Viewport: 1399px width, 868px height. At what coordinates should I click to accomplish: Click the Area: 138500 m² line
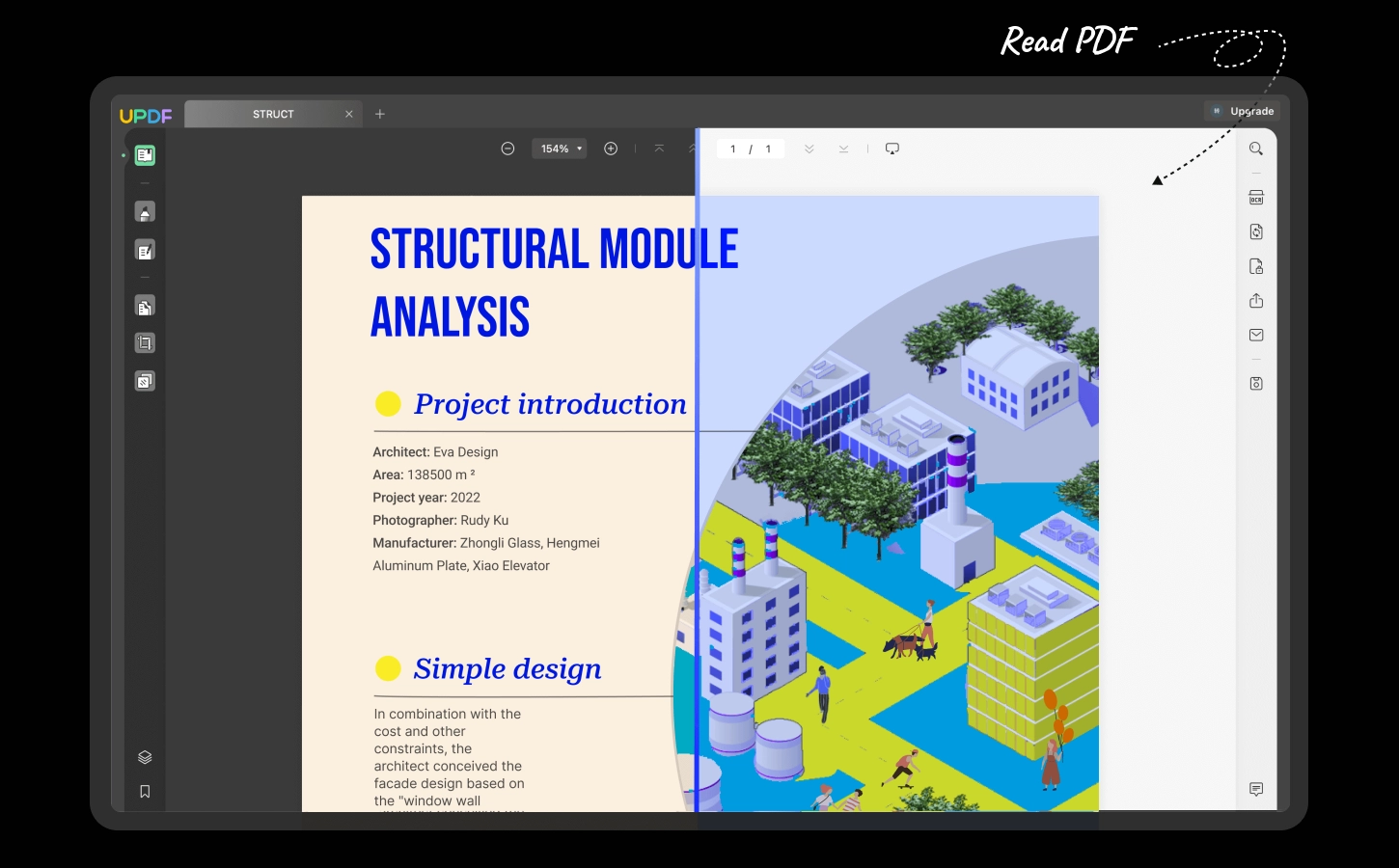[x=425, y=475]
